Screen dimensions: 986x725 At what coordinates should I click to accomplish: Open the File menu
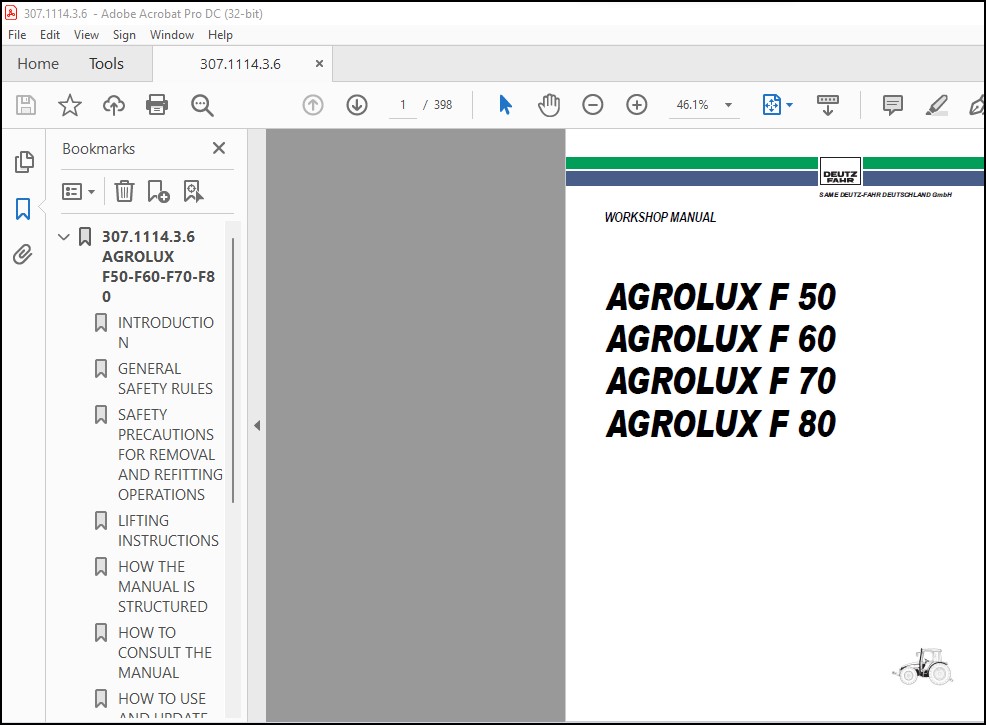[17, 35]
